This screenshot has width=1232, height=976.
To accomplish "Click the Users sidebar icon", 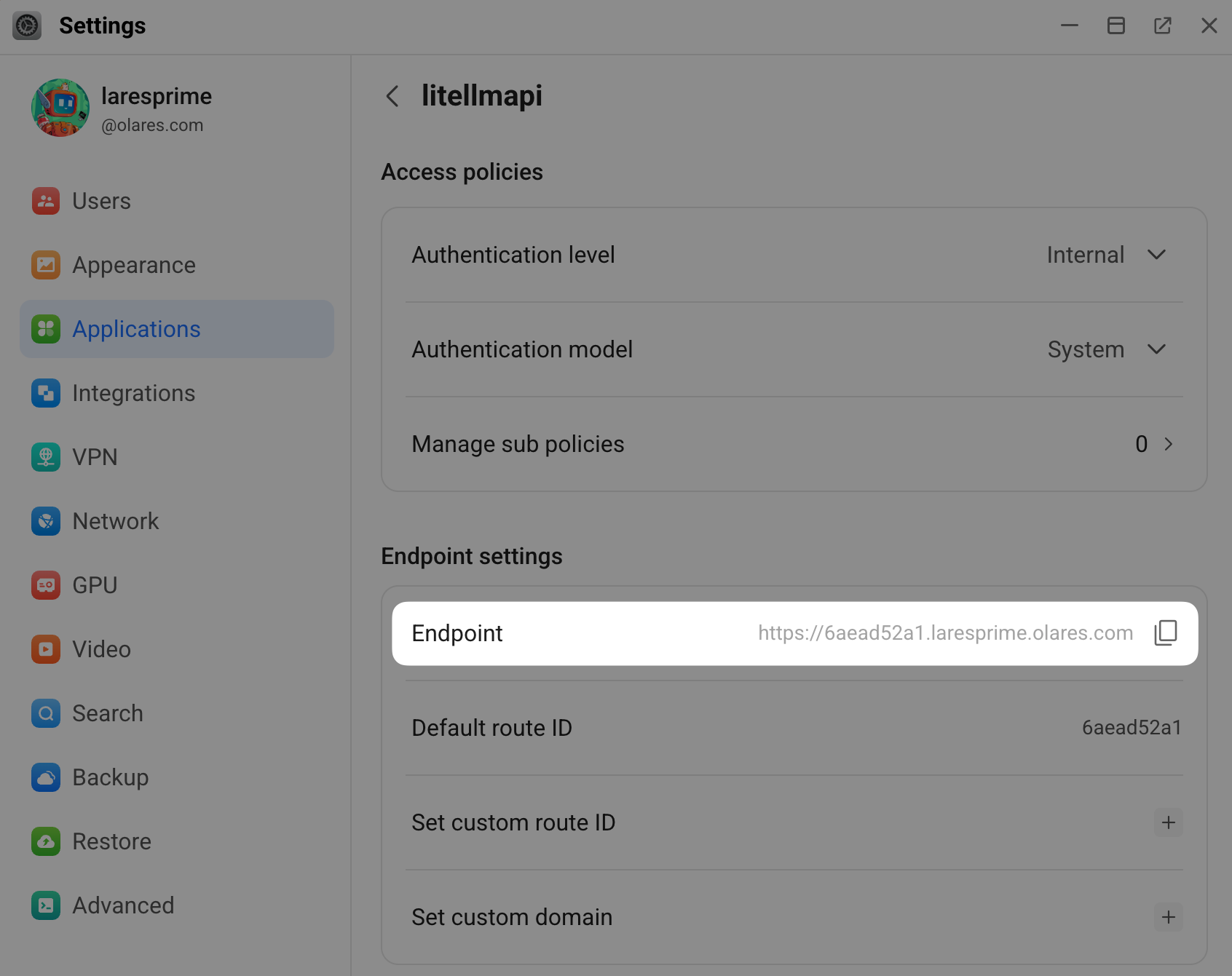I will [x=46, y=201].
